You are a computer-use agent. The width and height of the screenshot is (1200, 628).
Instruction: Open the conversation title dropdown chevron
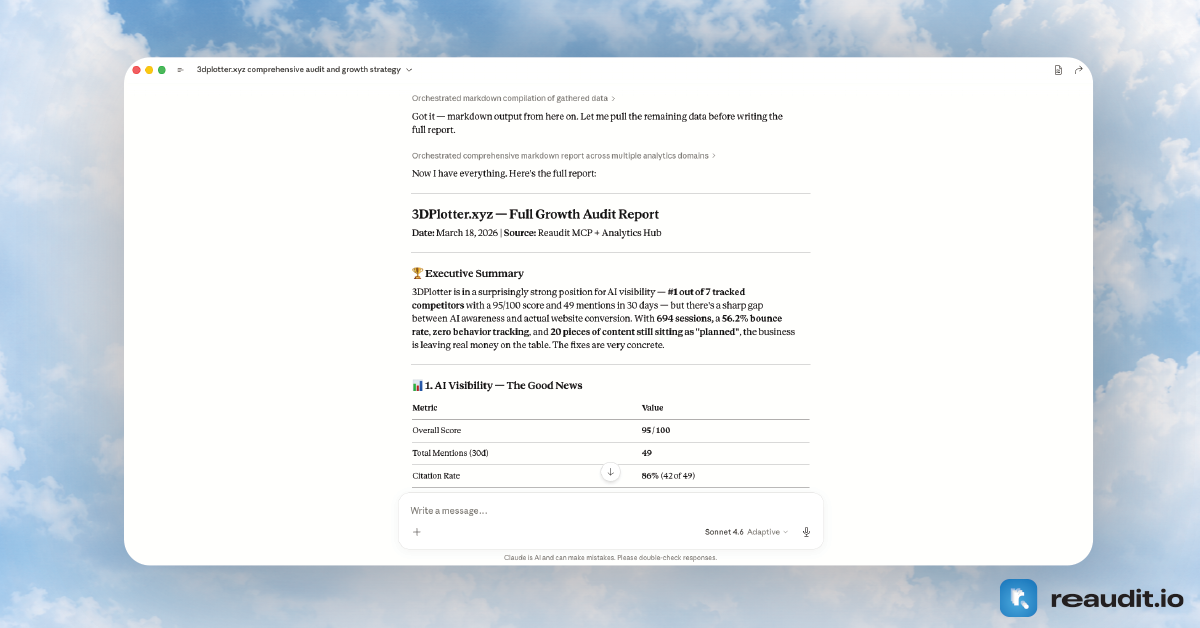tap(409, 70)
